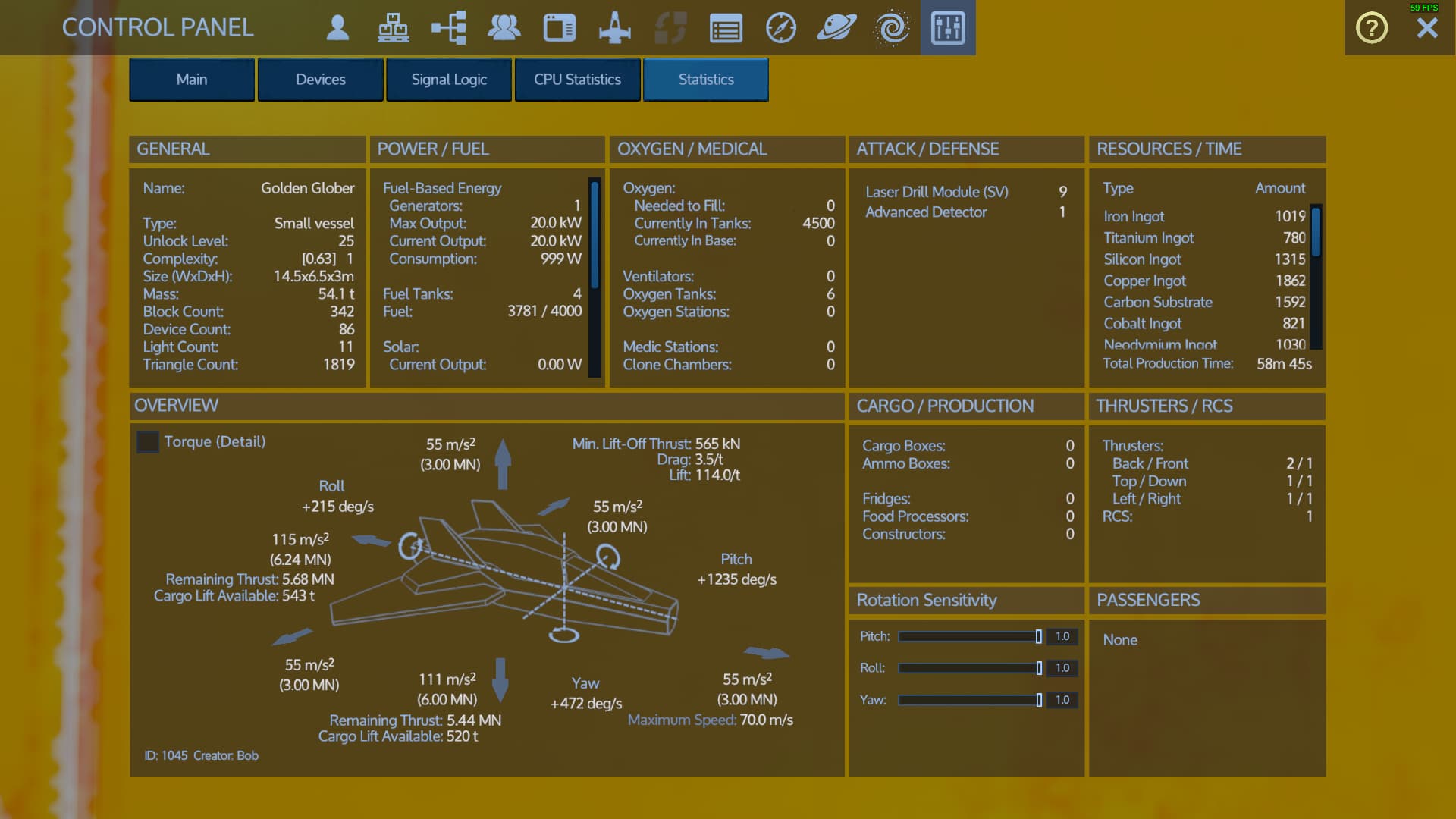Click the Total Production Time value
The height and width of the screenshot is (819, 1456).
(x=1284, y=364)
